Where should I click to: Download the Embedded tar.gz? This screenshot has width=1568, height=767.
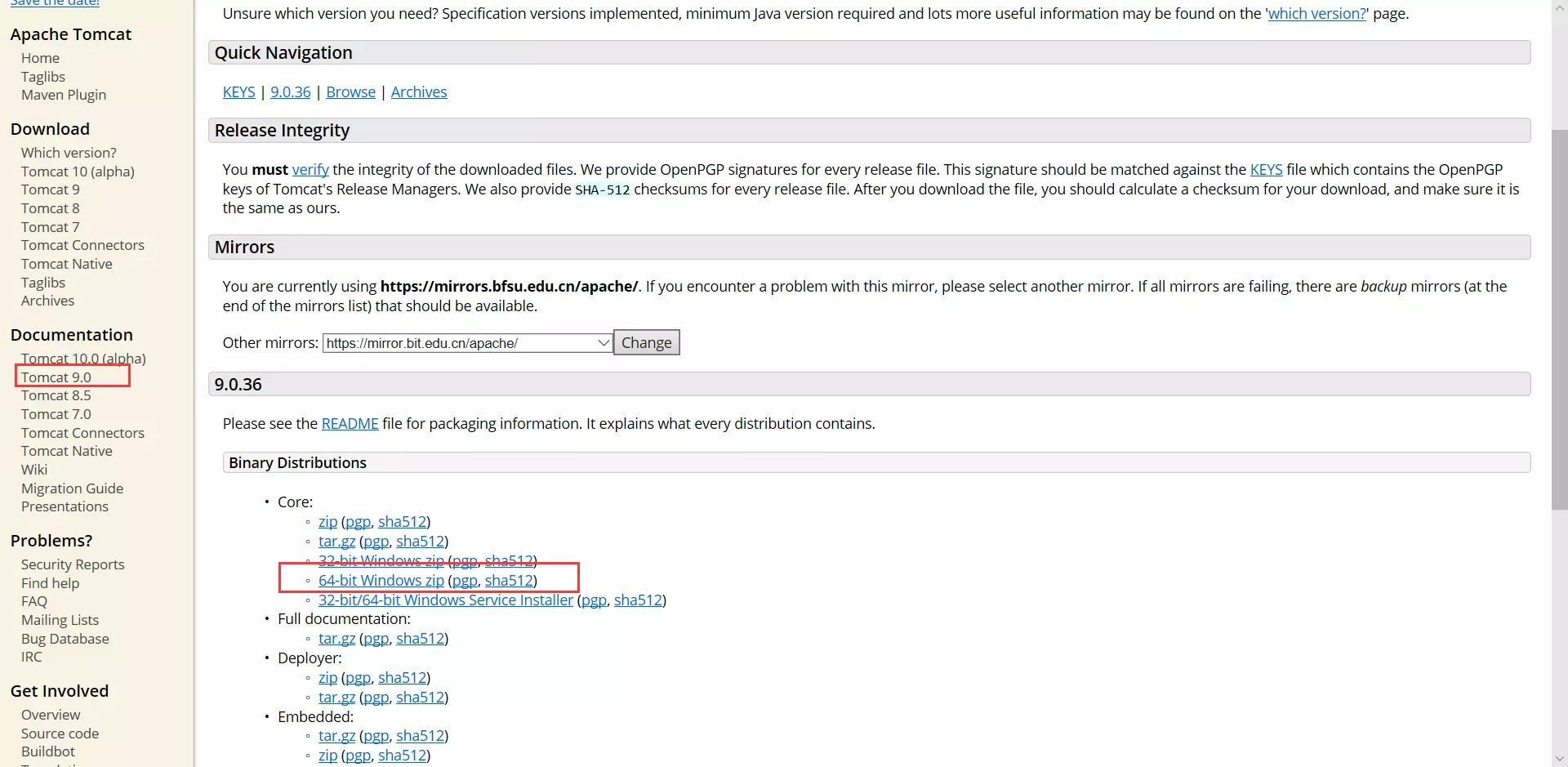336,736
